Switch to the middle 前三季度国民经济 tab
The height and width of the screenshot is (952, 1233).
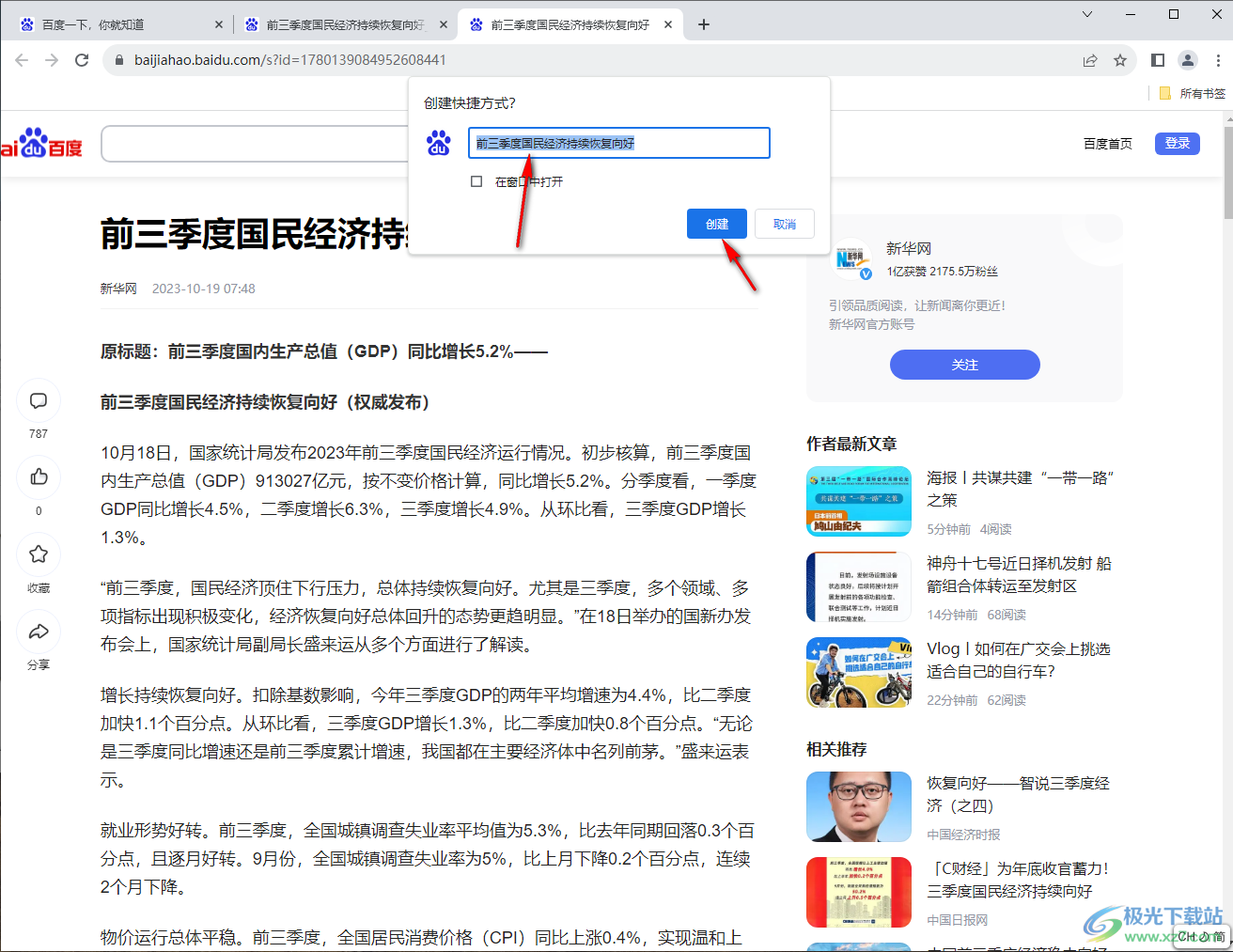point(345,24)
